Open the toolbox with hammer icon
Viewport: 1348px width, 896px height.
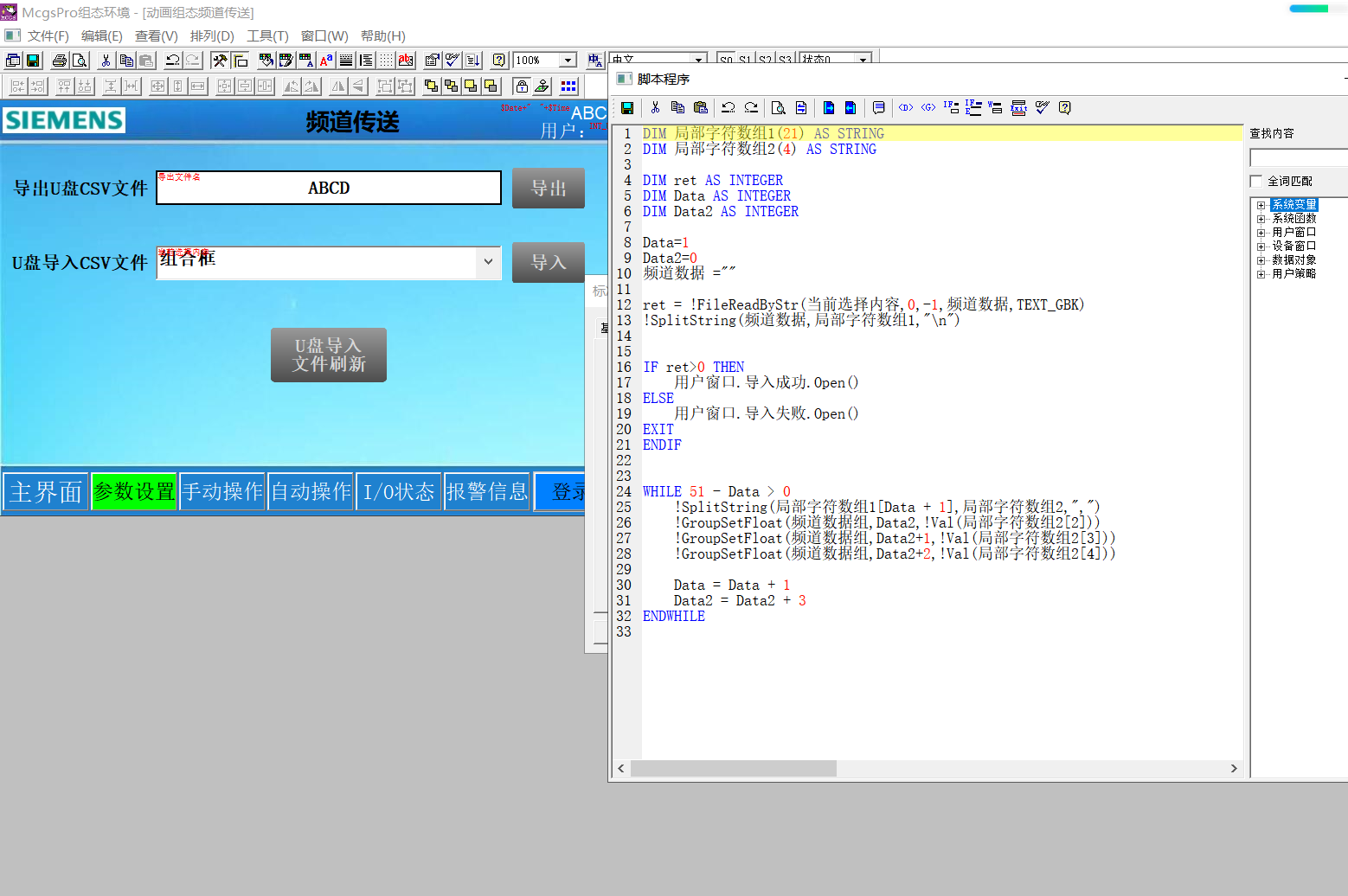220,61
